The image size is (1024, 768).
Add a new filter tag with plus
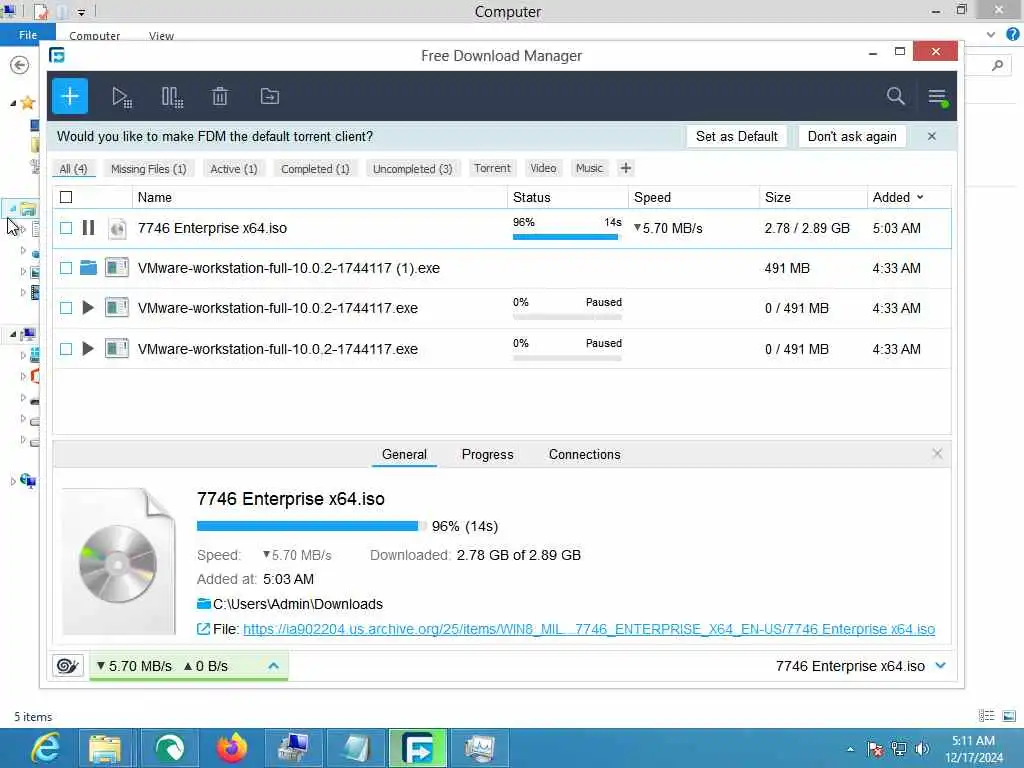point(626,168)
